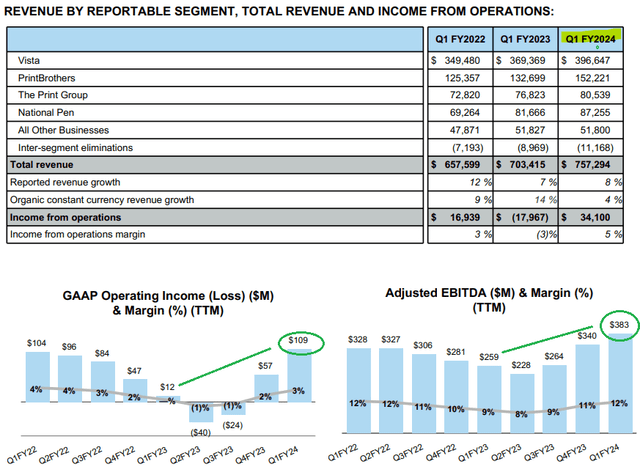Click total revenue value 757,294

[x=592, y=165]
